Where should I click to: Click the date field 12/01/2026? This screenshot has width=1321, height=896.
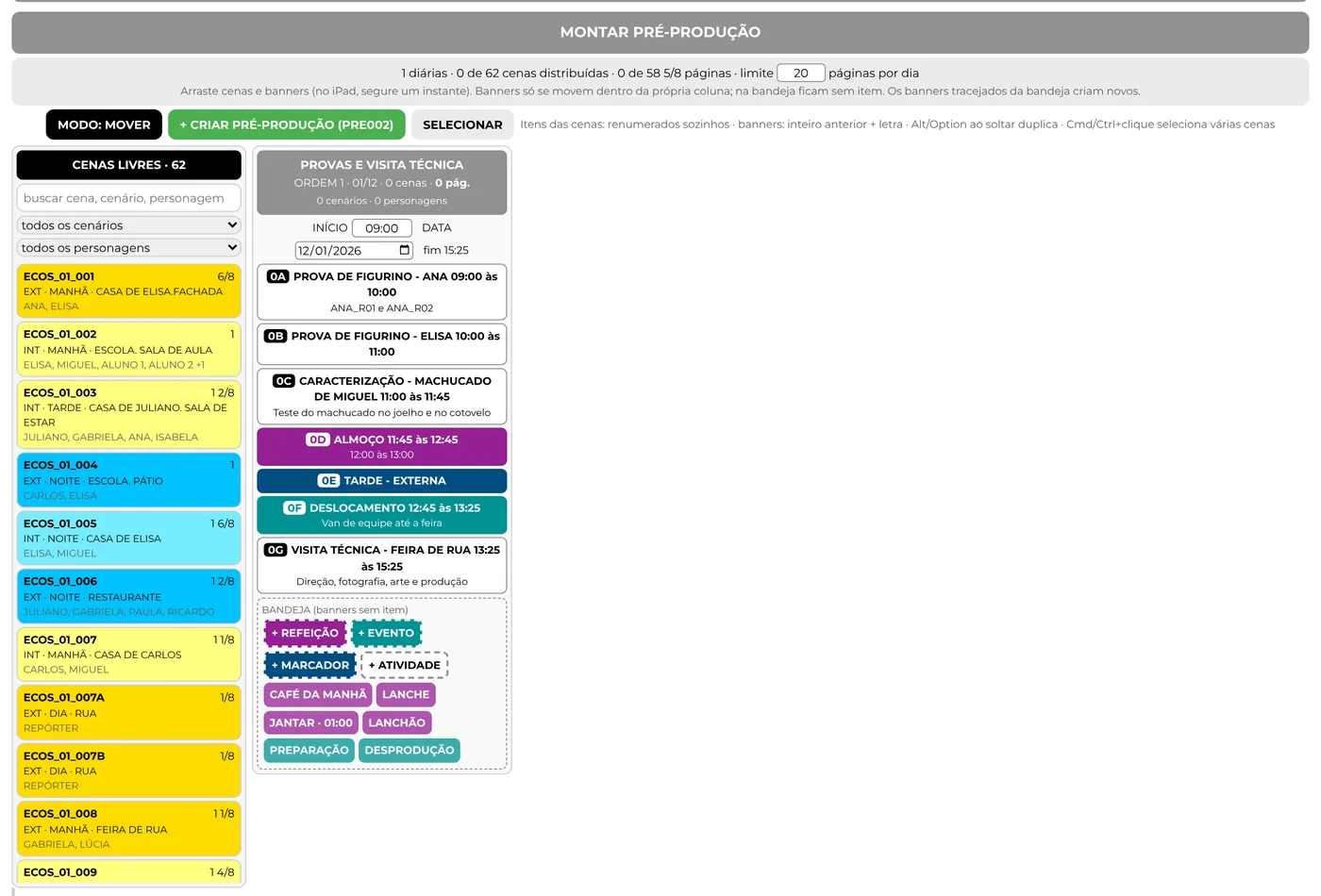pos(354,251)
